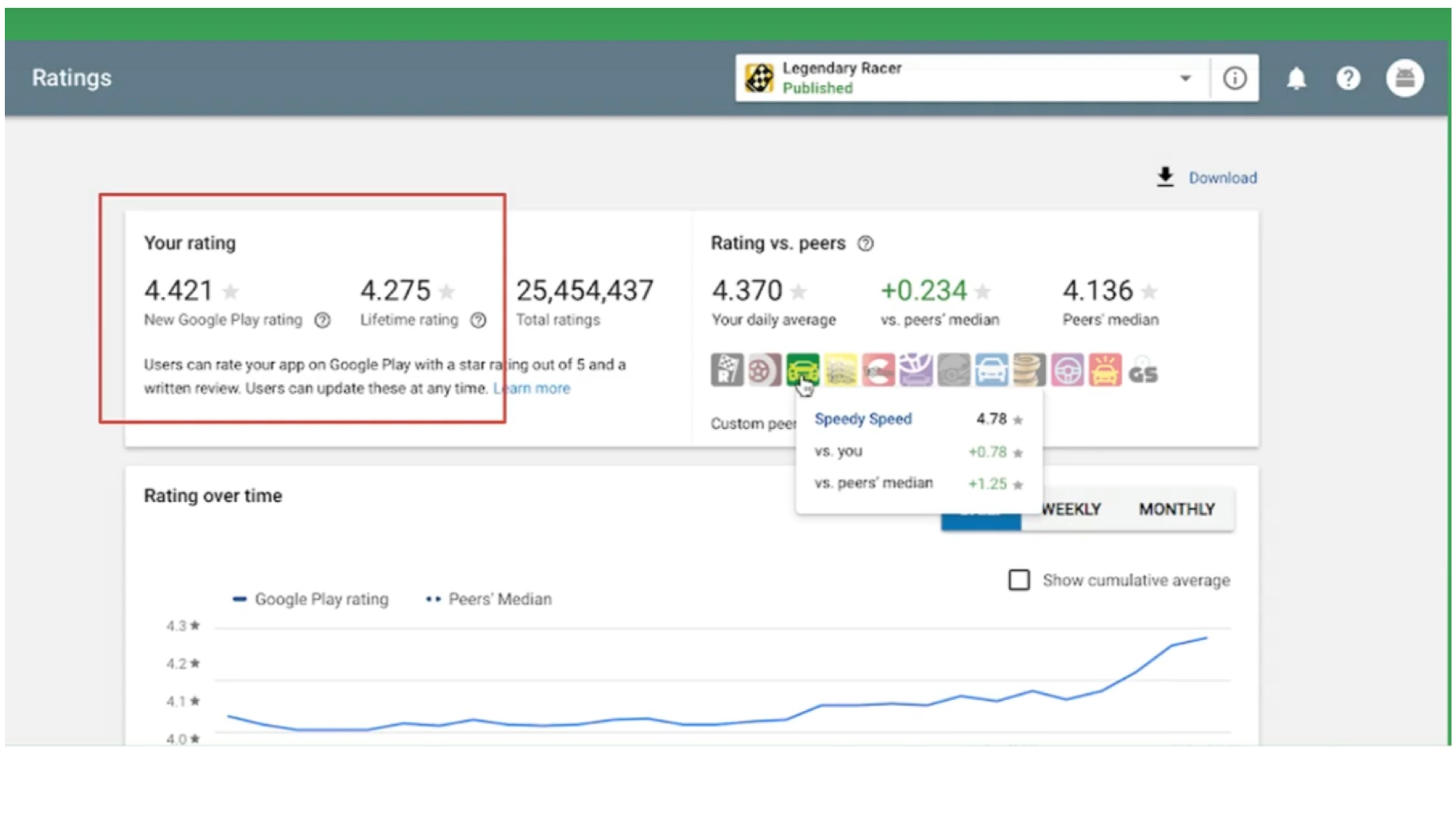
Task: Switch to the MONTHLY tab
Action: tap(1176, 509)
